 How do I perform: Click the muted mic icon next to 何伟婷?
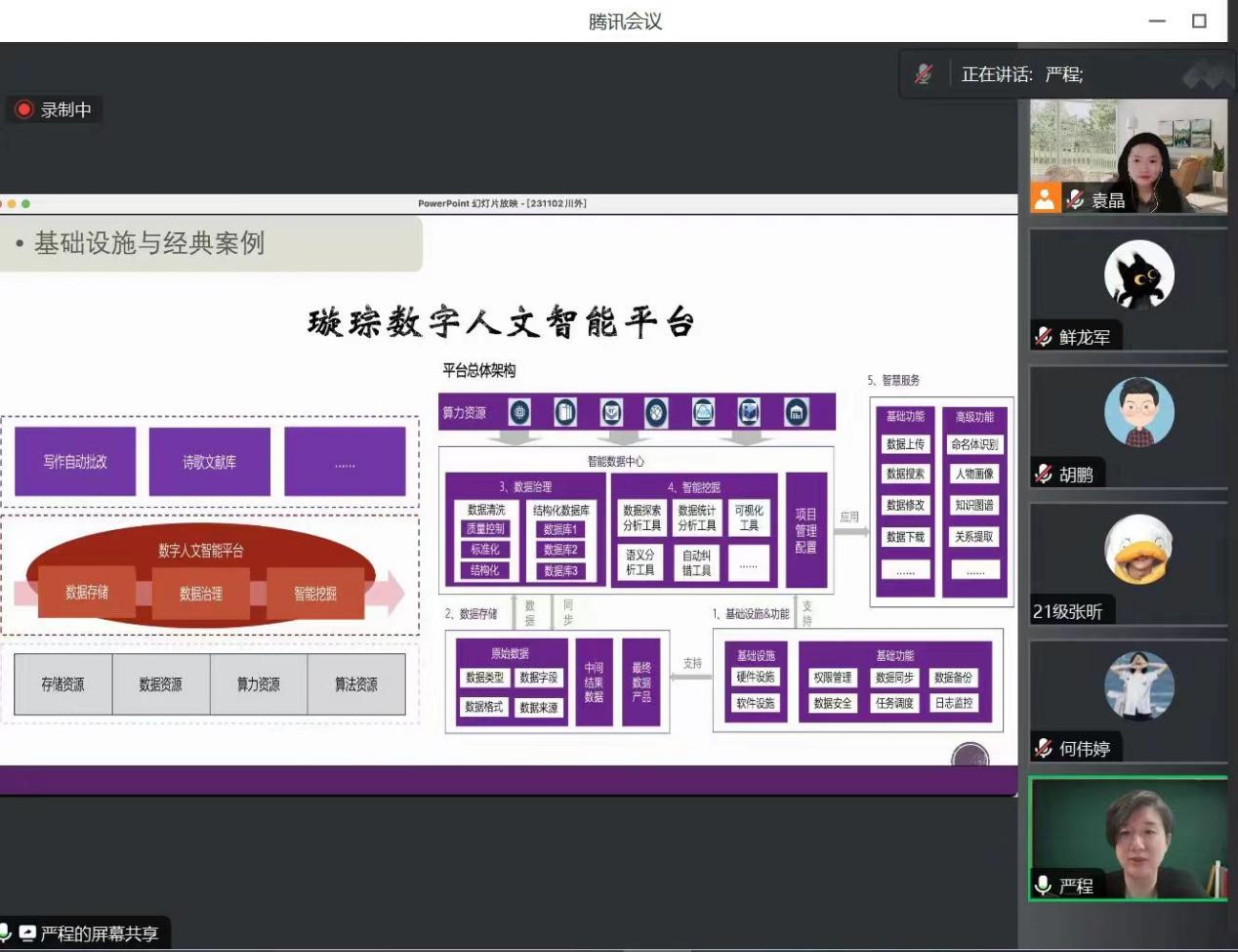[1044, 749]
